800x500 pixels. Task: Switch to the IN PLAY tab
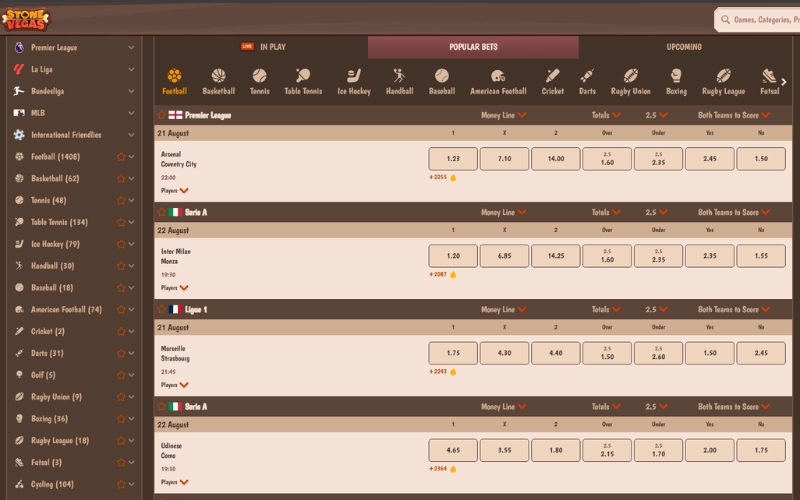click(263, 47)
